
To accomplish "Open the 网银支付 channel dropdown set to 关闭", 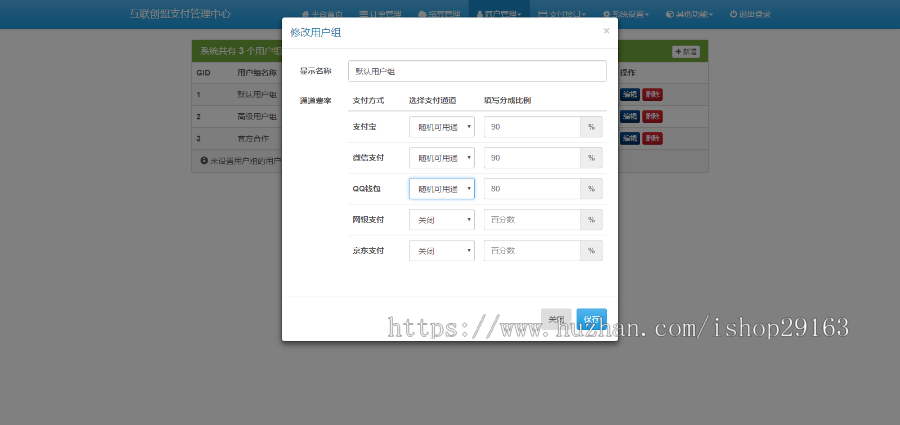I will (x=441, y=219).
